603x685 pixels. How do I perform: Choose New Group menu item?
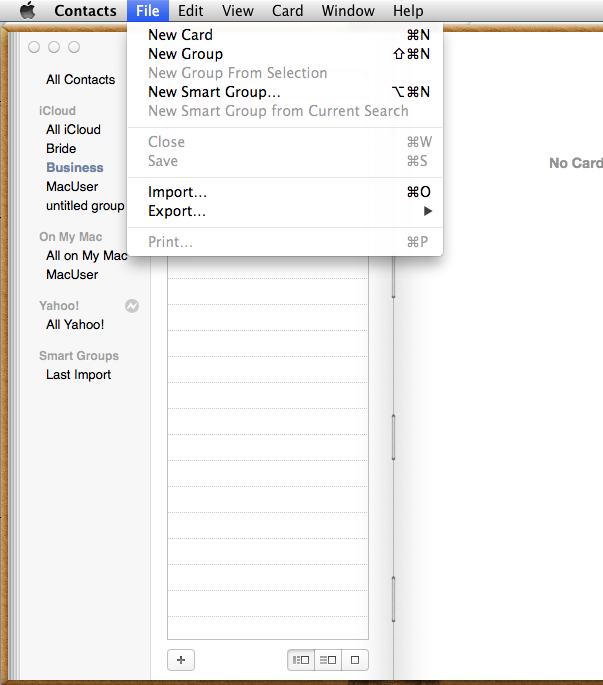285,54
